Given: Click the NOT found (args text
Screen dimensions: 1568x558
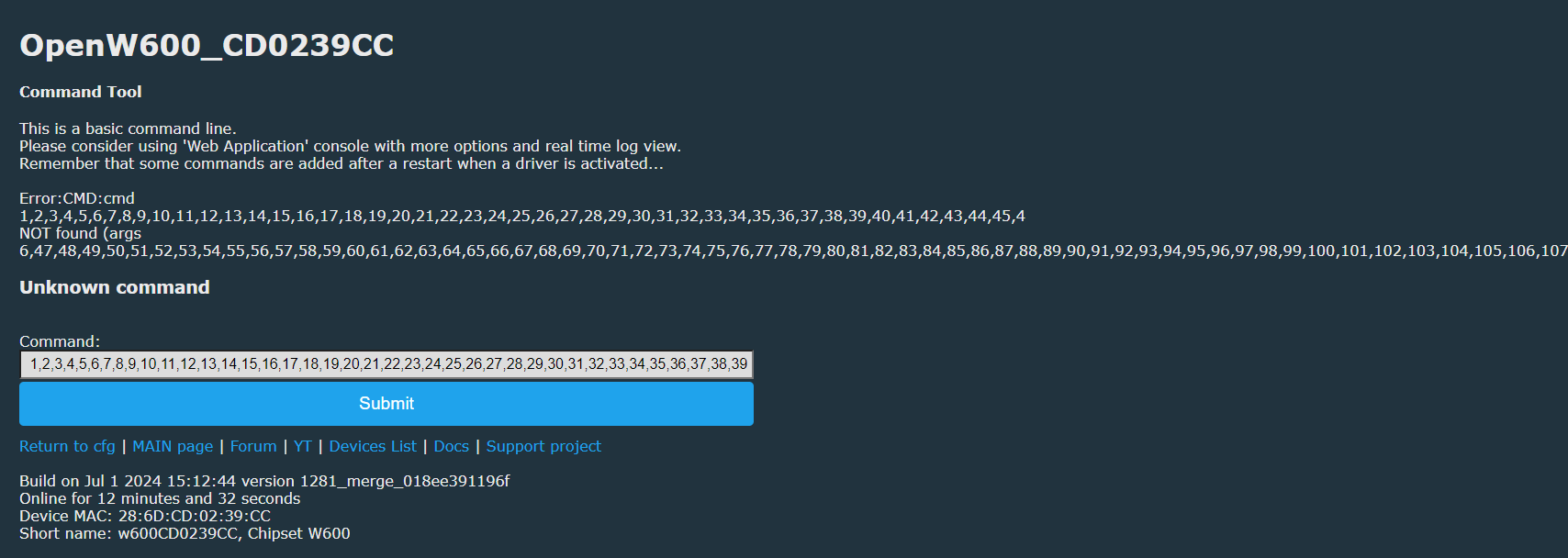Looking at the screenshot, I should [x=80, y=233].
